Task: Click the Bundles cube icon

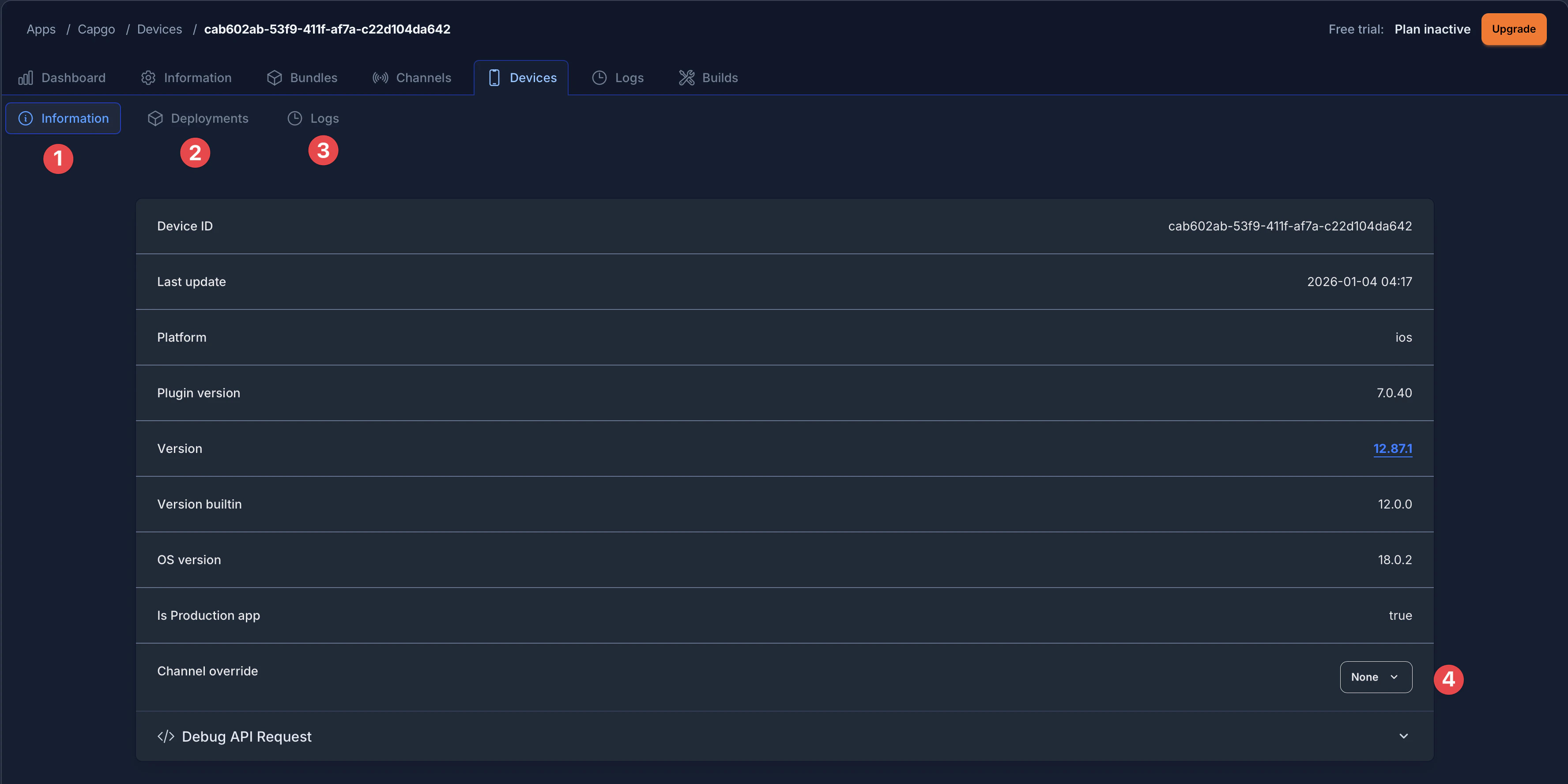Action: (x=275, y=78)
